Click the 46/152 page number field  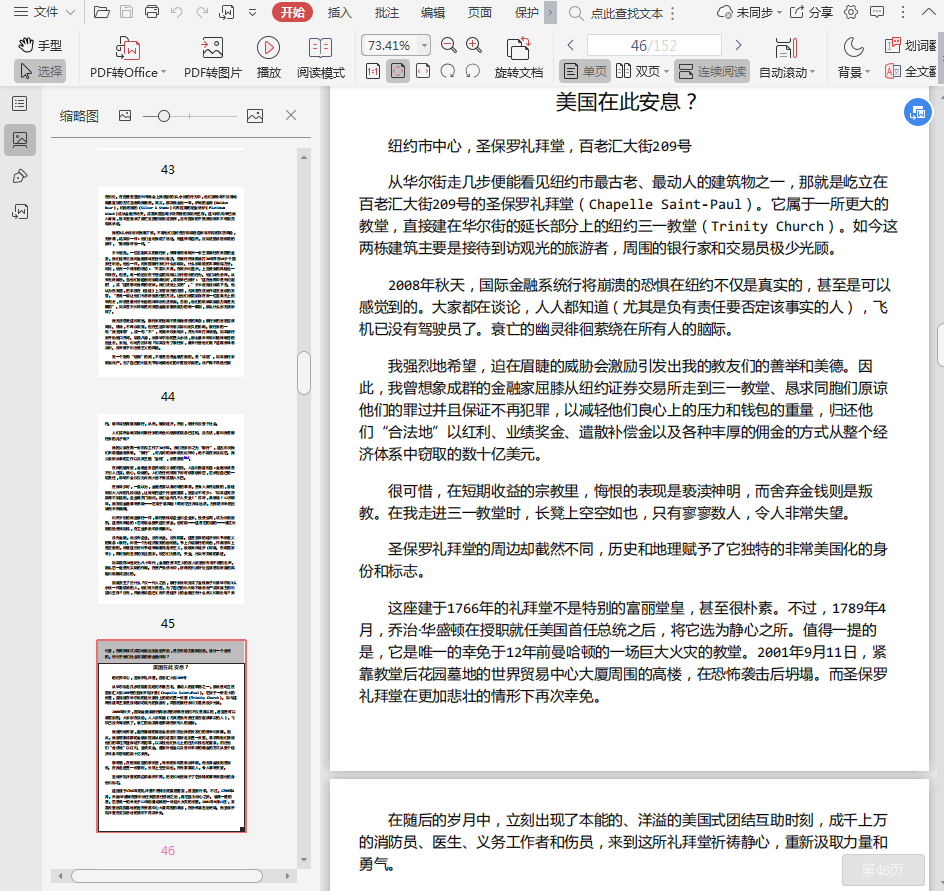pos(654,45)
